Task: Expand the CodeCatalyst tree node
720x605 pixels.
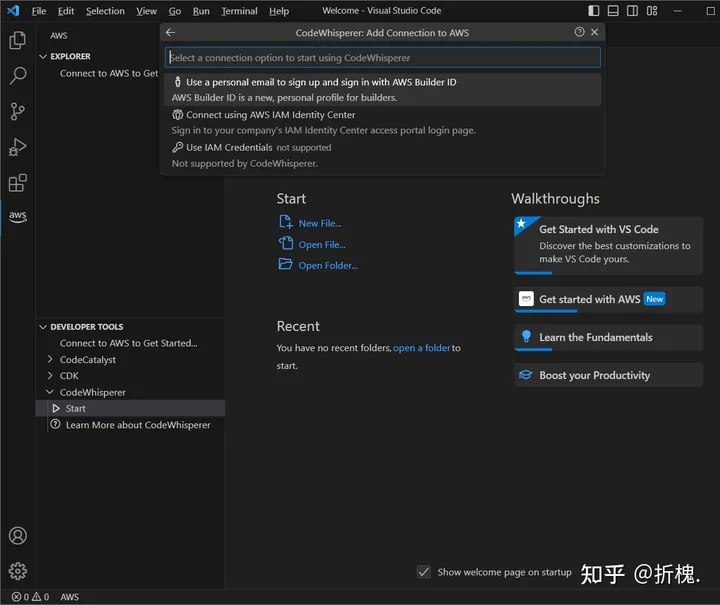Action: (x=51, y=360)
